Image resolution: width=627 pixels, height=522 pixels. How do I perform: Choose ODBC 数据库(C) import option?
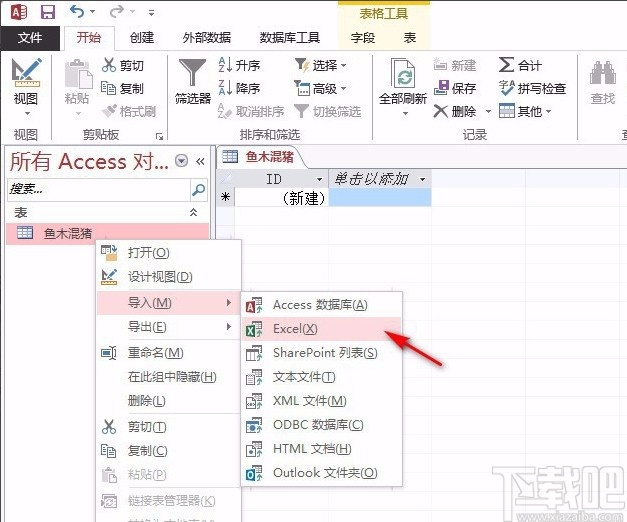tap(321, 425)
